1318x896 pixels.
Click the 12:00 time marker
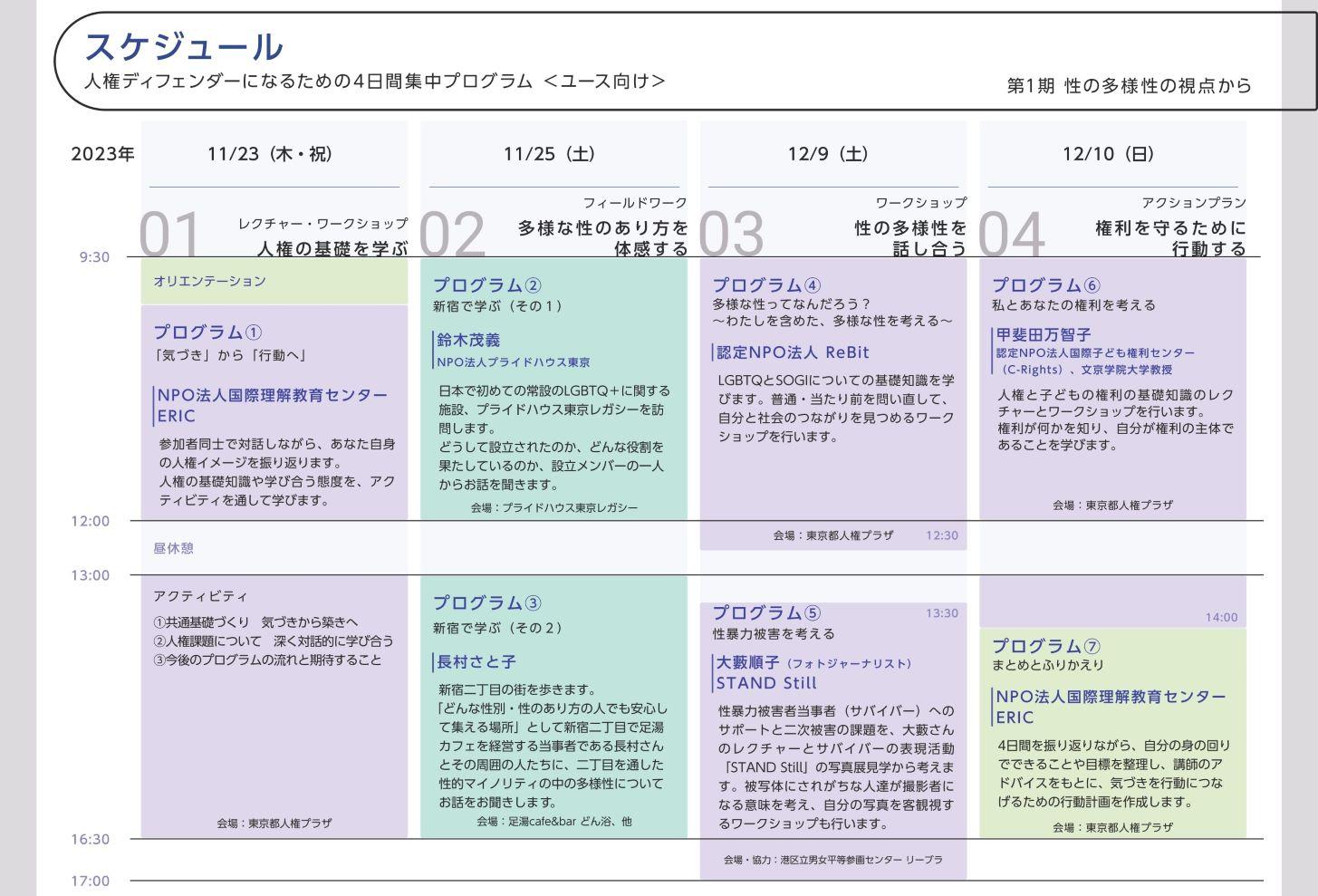point(91,521)
